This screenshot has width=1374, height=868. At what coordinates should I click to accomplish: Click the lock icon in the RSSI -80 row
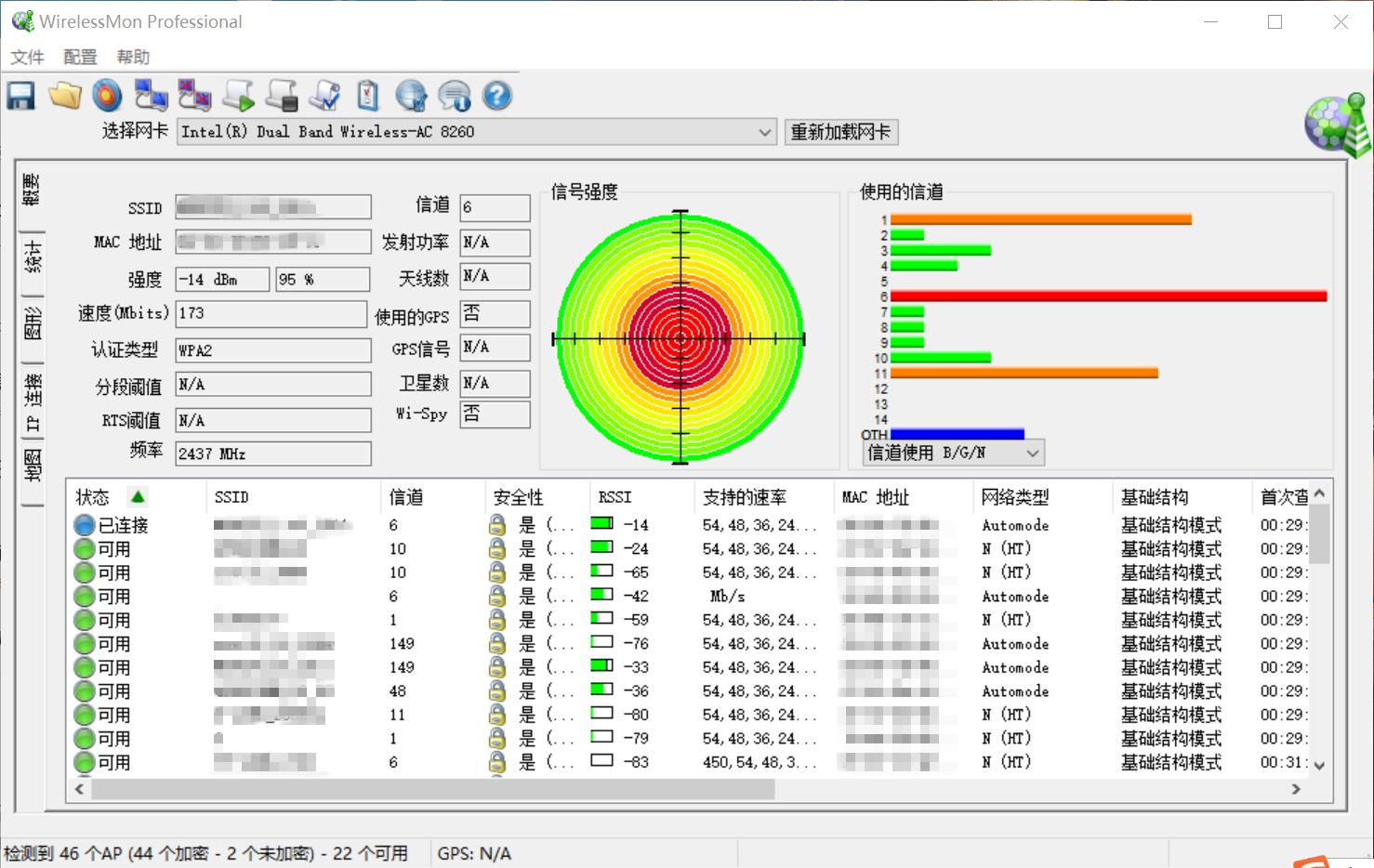497,715
